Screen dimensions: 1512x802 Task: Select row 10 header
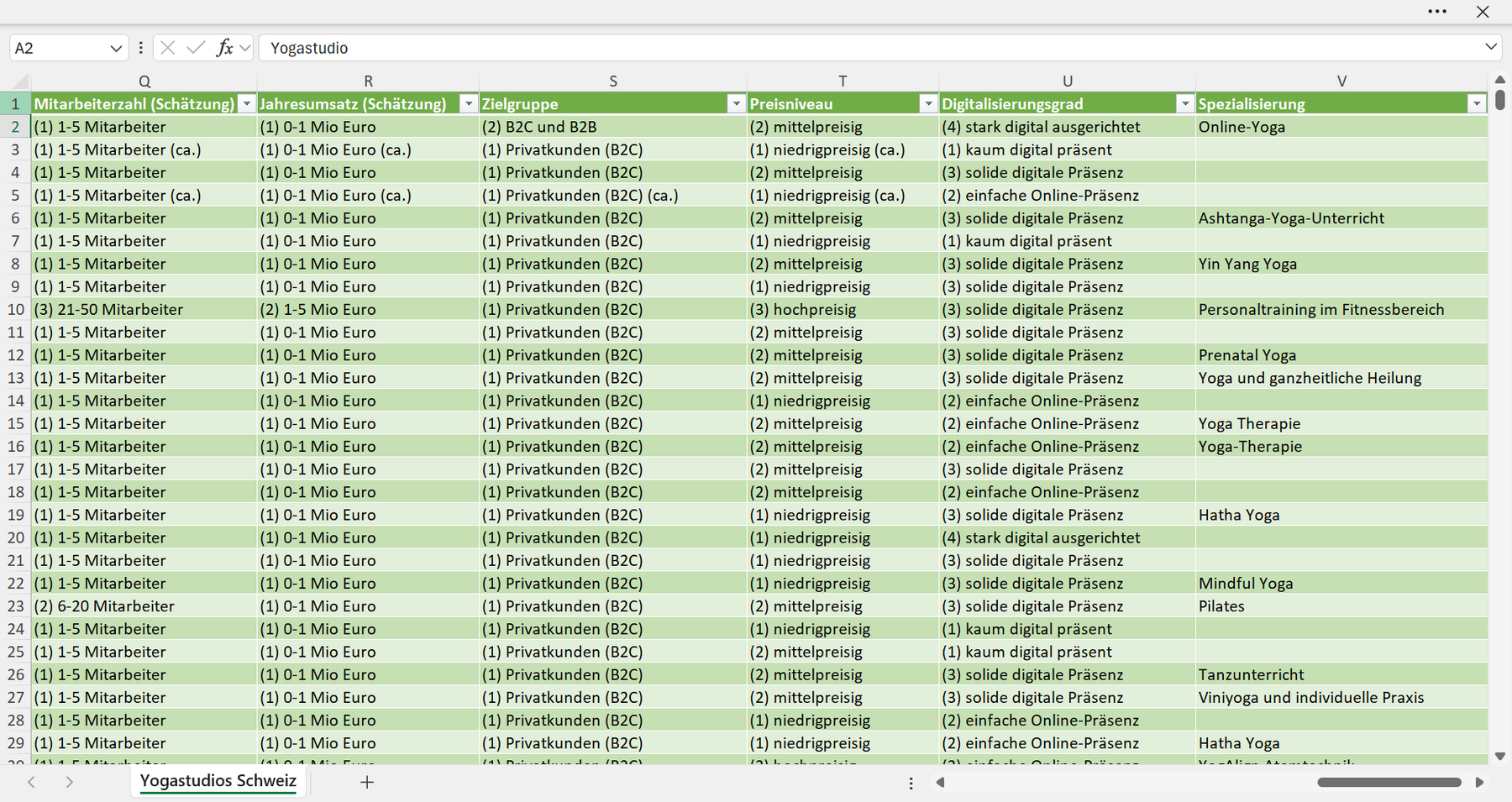click(15, 309)
